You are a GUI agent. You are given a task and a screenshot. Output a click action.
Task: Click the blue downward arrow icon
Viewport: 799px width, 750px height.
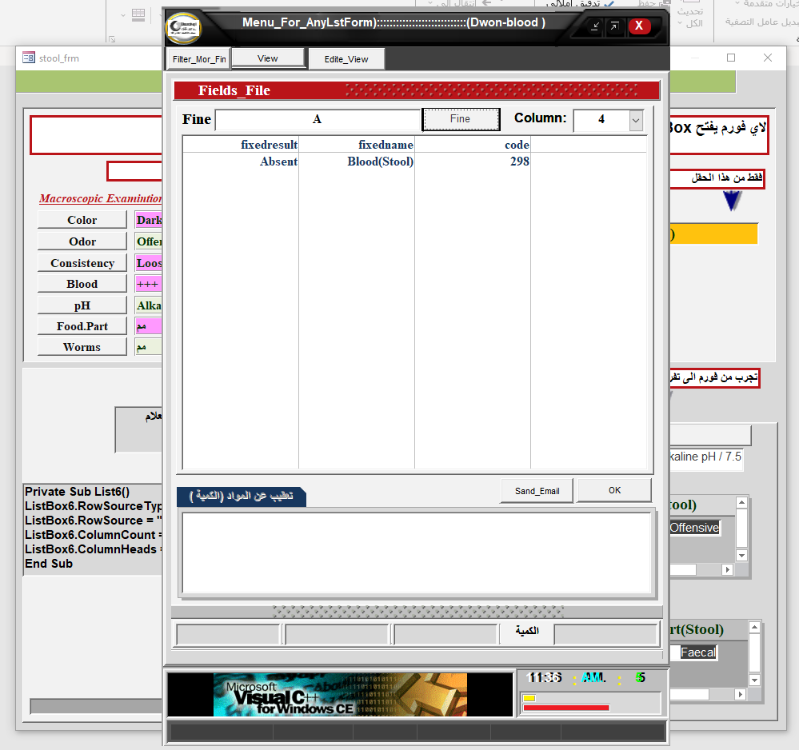732,201
